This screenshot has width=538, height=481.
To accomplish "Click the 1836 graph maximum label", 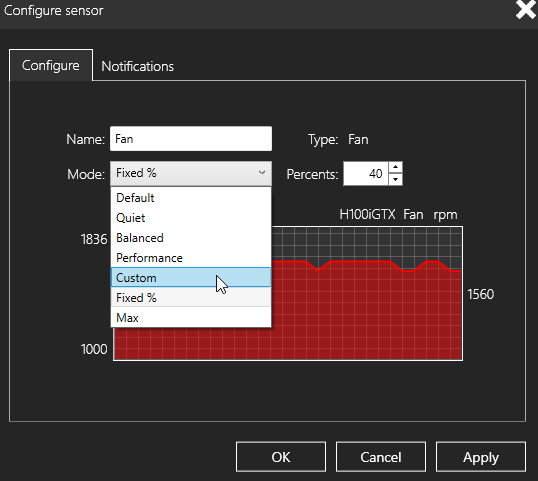I will (x=94, y=239).
